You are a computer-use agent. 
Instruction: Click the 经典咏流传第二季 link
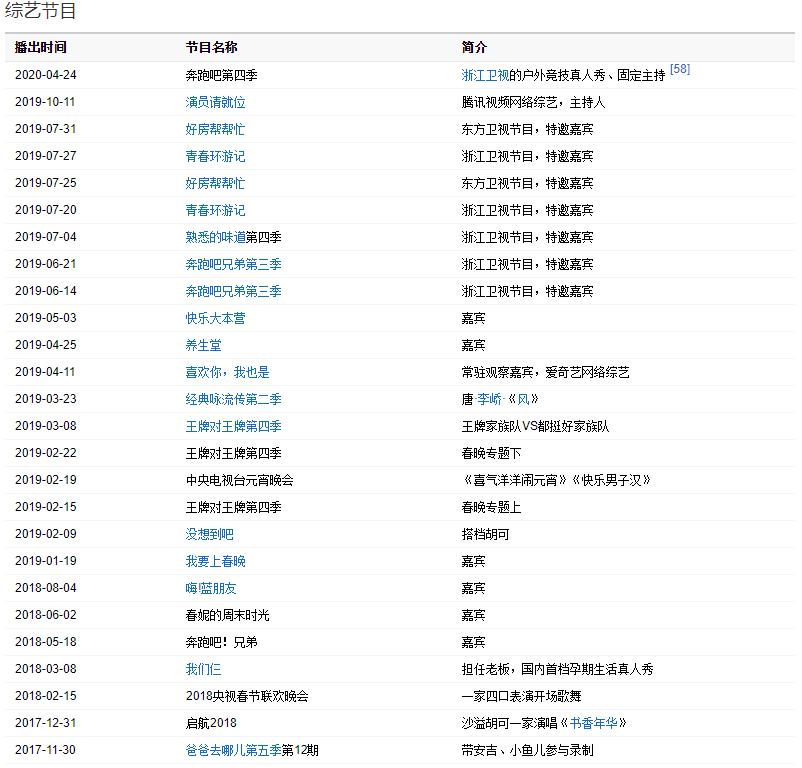[233, 399]
